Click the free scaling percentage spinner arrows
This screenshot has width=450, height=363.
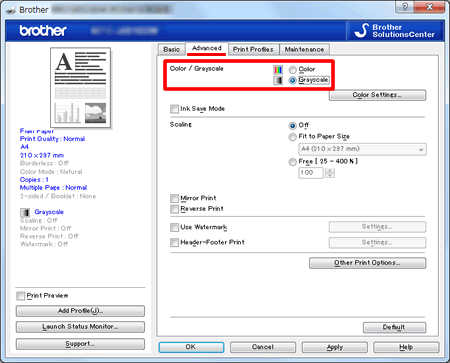click(x=330, y=173)
